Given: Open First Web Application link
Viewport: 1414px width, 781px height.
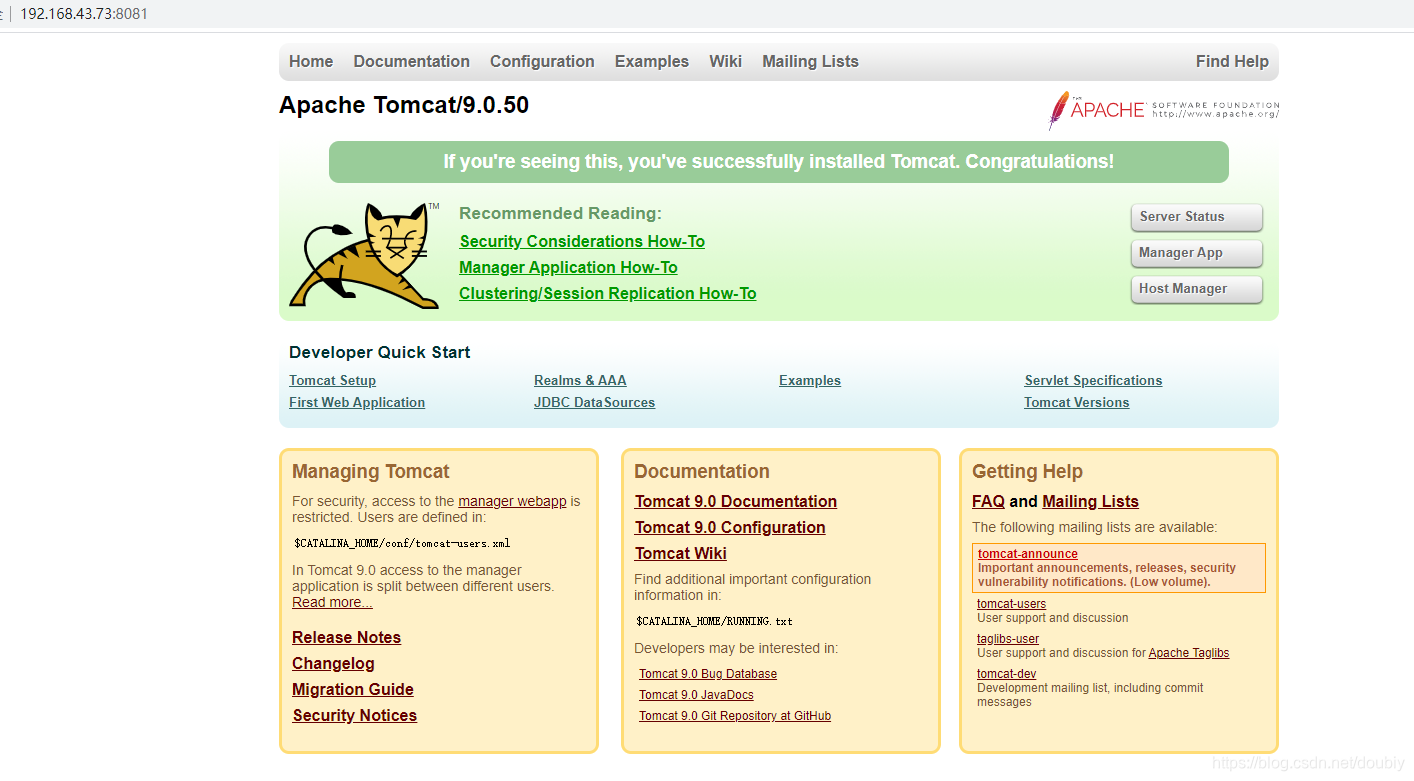Looking at the screenshot, I should [x=357, y=402].
